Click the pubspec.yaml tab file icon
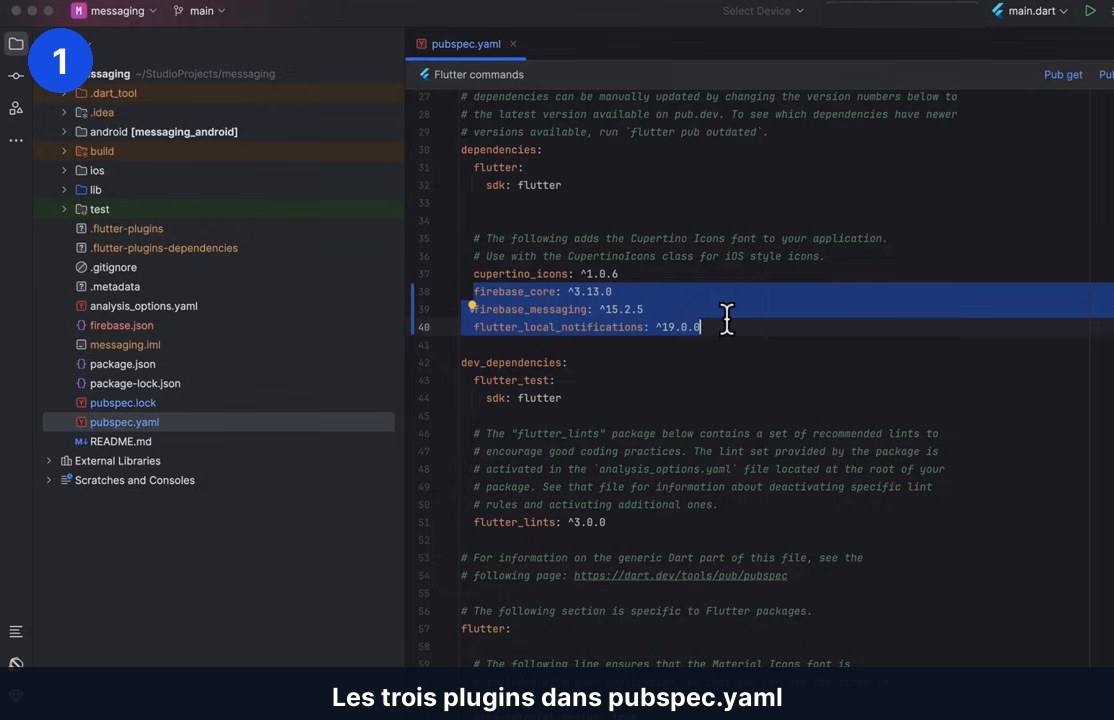 (421, 44)
